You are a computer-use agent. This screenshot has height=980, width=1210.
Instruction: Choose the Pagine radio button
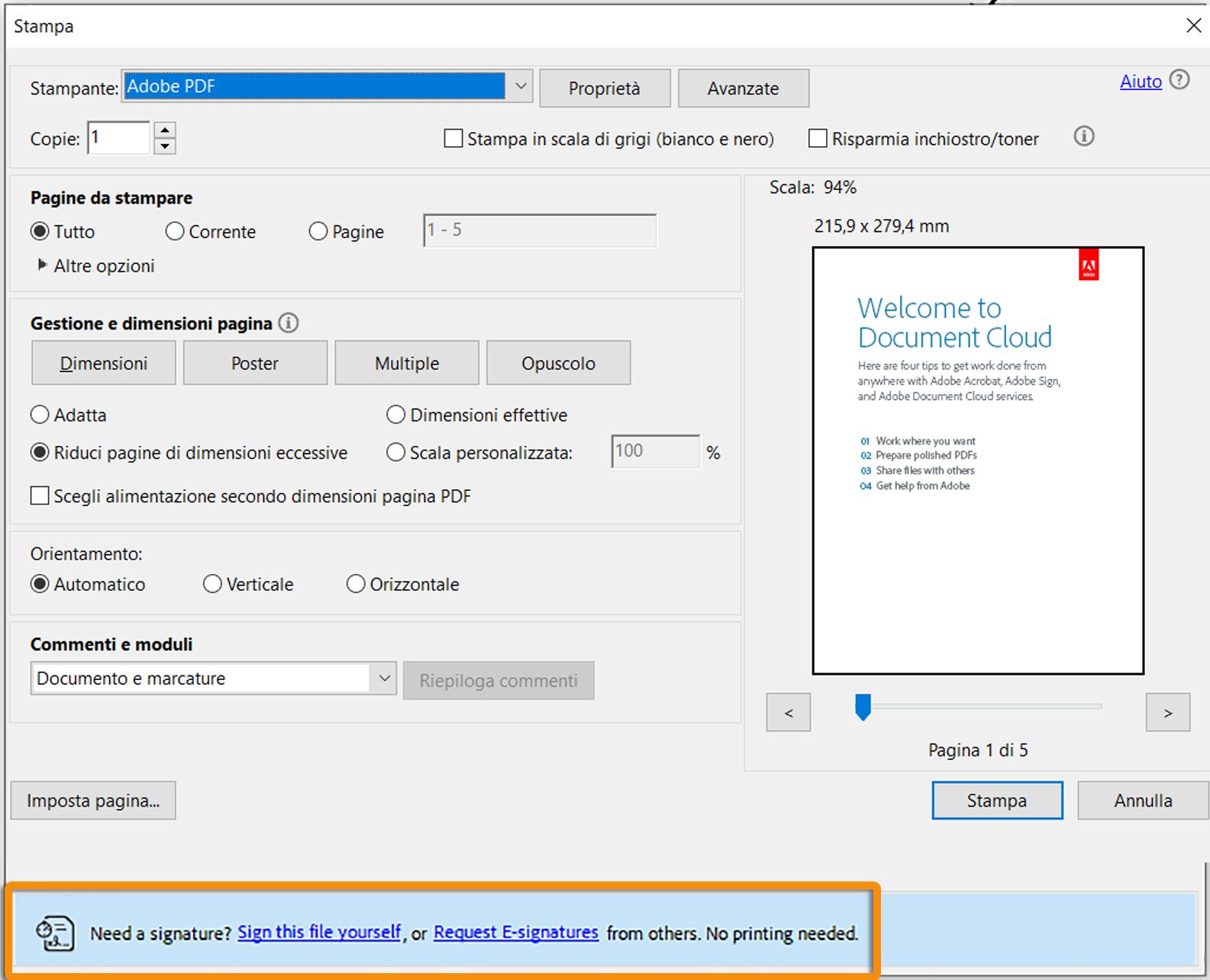[x=318, y=231]
